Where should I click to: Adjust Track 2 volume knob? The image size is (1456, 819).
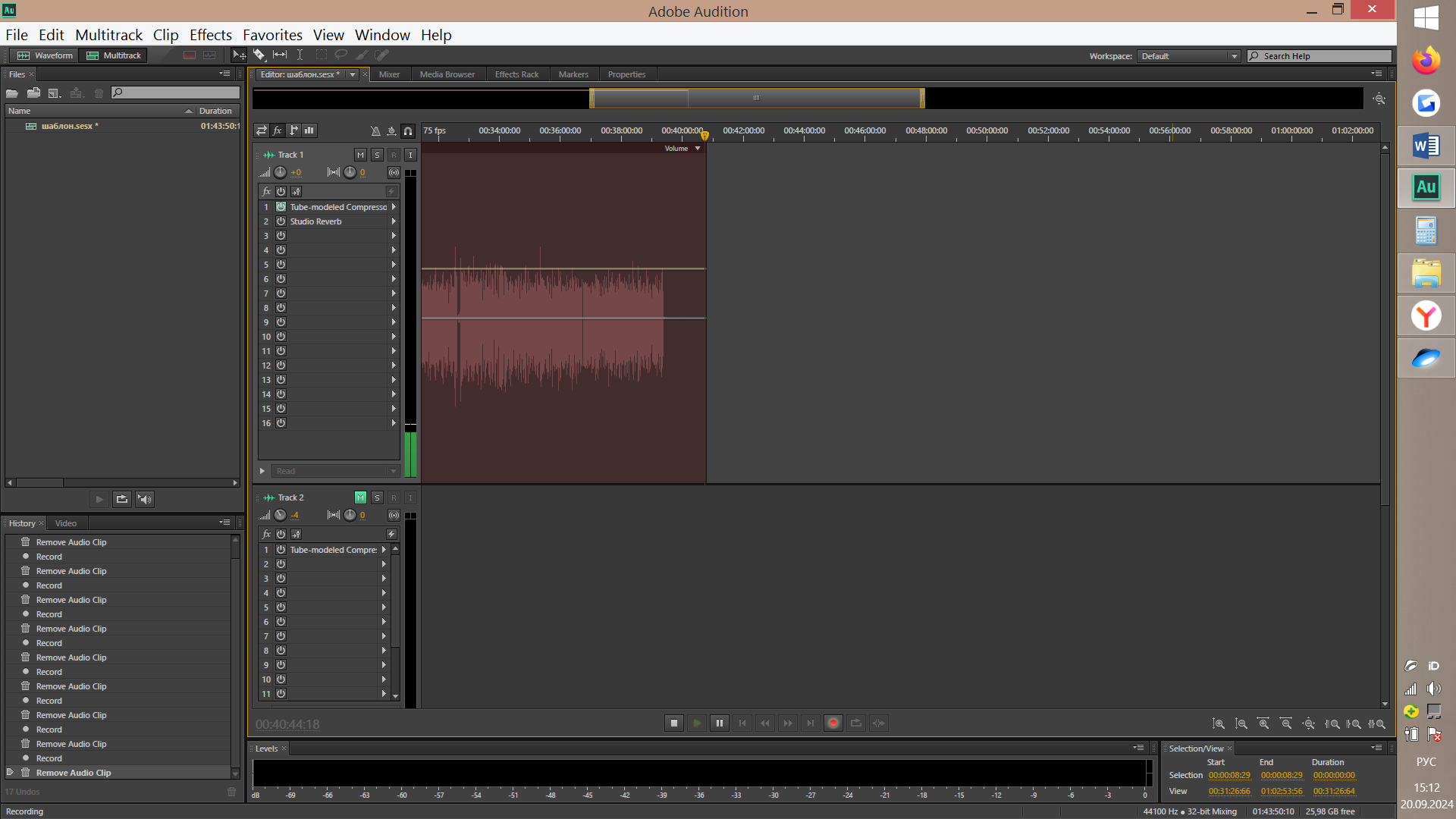281,516
